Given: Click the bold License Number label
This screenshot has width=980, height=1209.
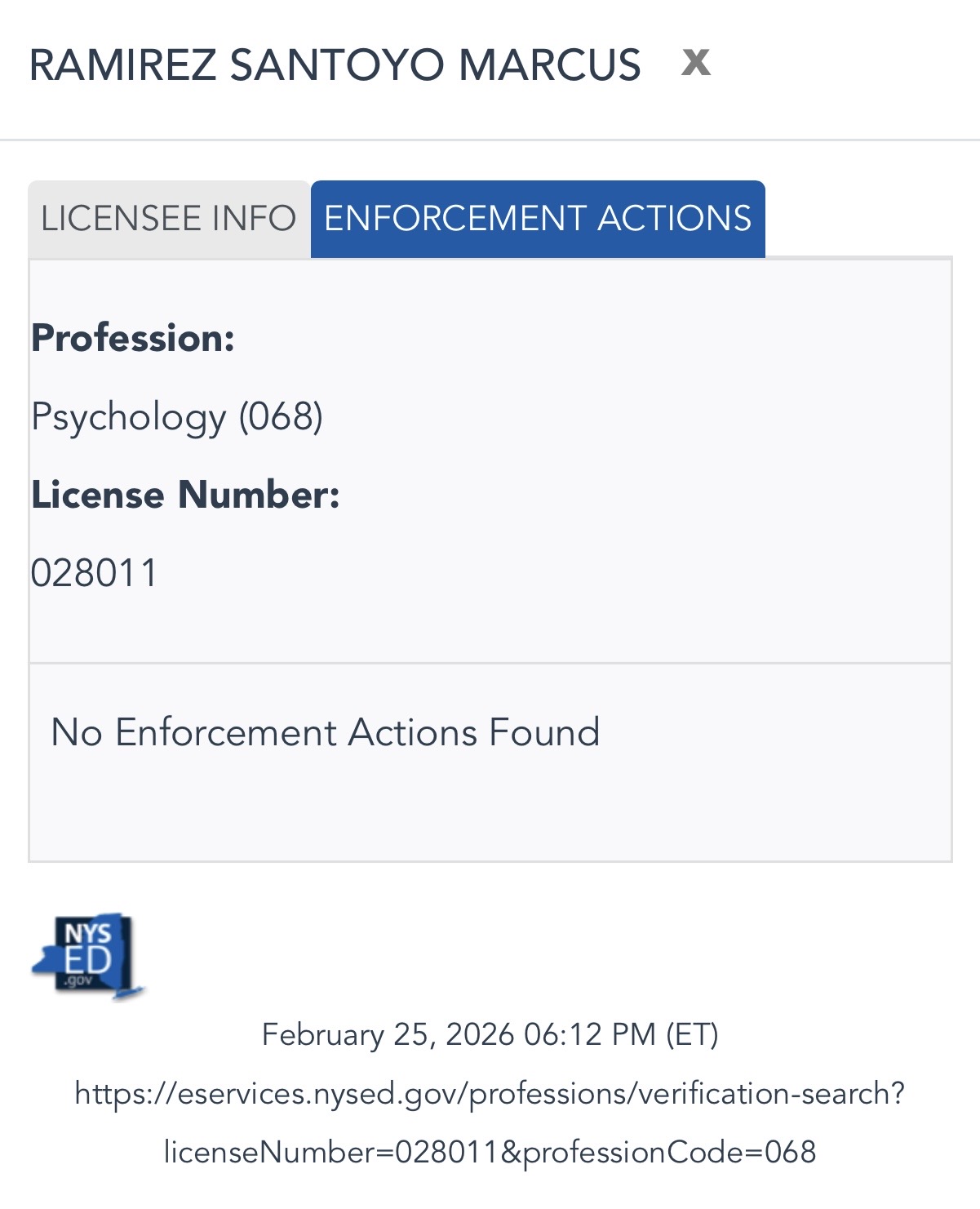Looking at the screenshot, I should 185,495.
